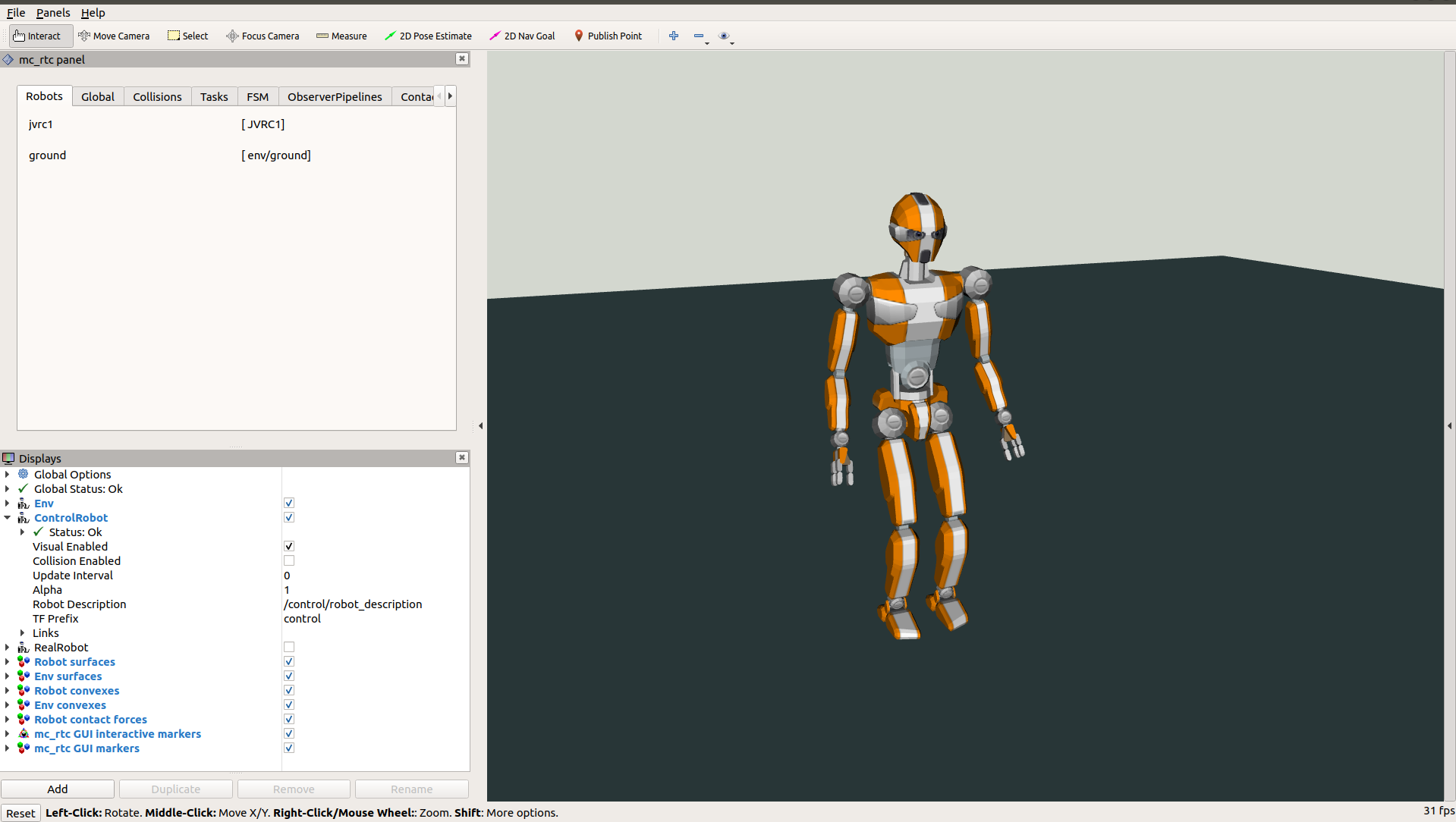Switch to the Collisions tab

point(157,97)
